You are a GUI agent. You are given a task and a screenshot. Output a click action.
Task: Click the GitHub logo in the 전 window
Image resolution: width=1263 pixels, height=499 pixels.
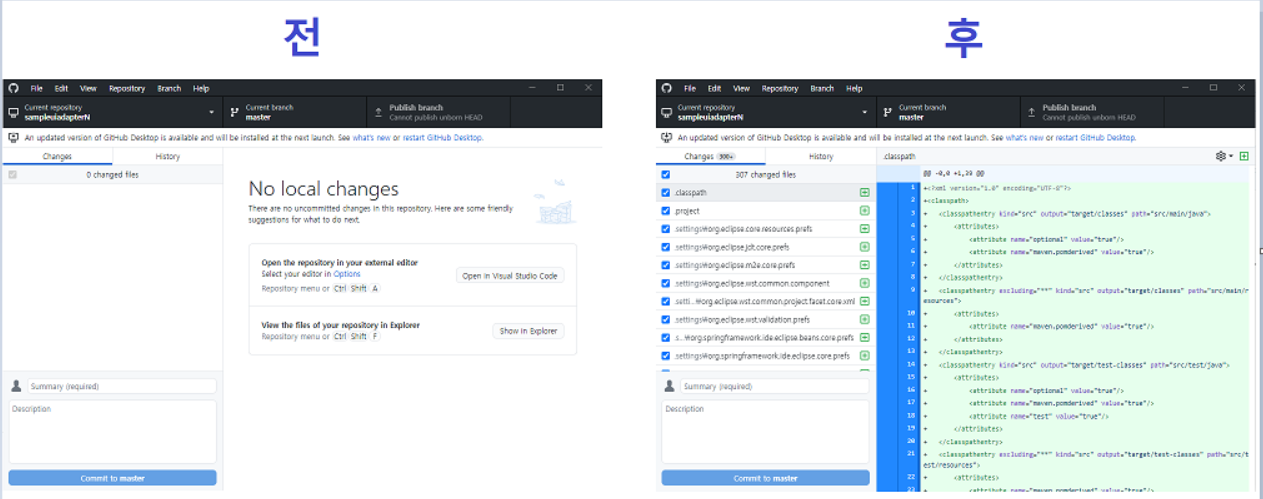click(x=14, y=88)
